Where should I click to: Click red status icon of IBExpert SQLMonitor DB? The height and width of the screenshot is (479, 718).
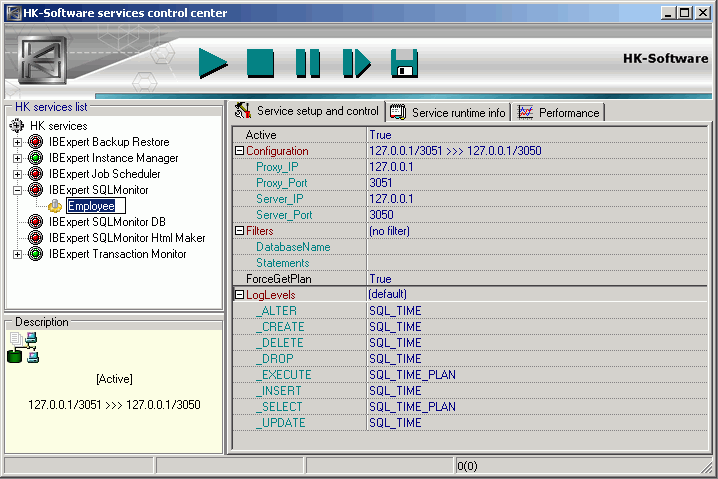[35, 222]
